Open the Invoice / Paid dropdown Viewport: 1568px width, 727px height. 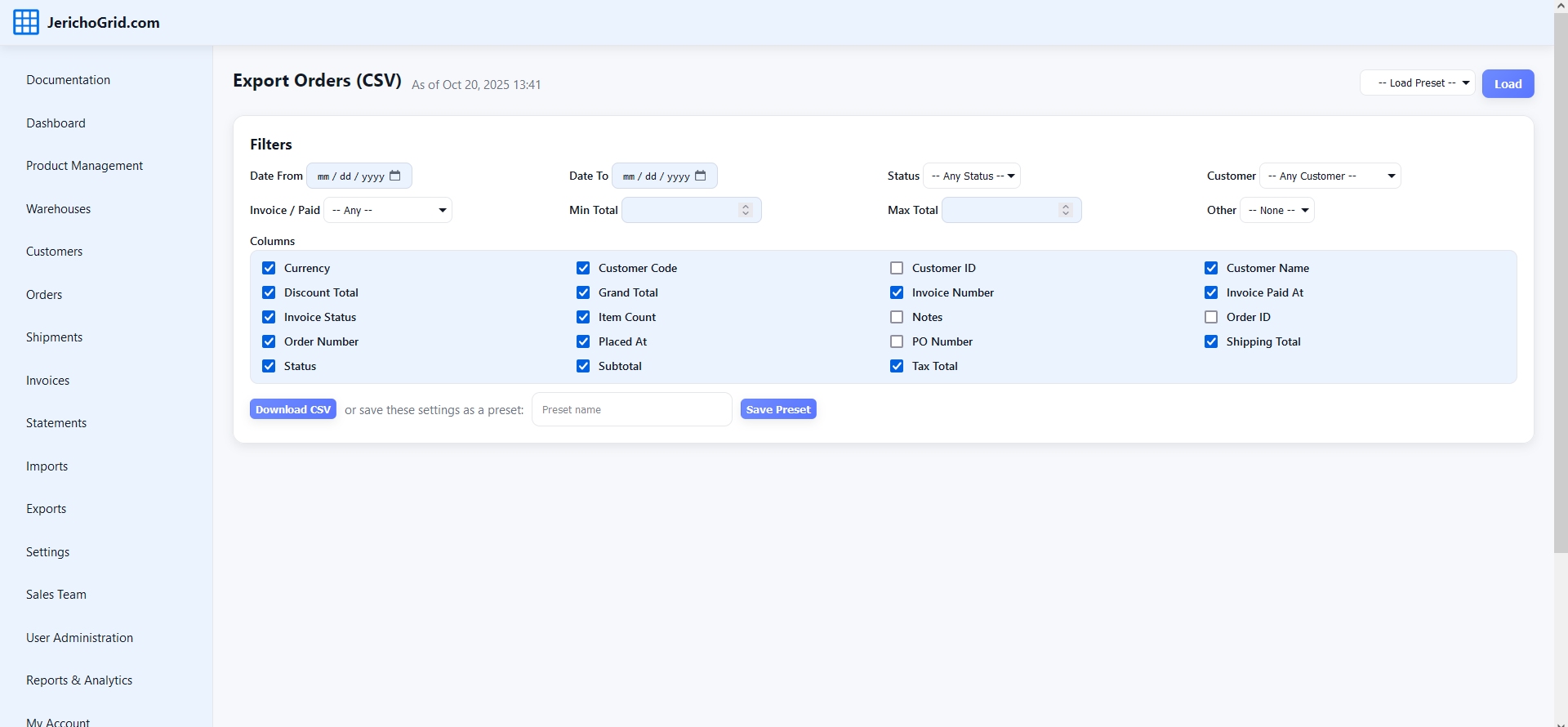tap(388, 210)
